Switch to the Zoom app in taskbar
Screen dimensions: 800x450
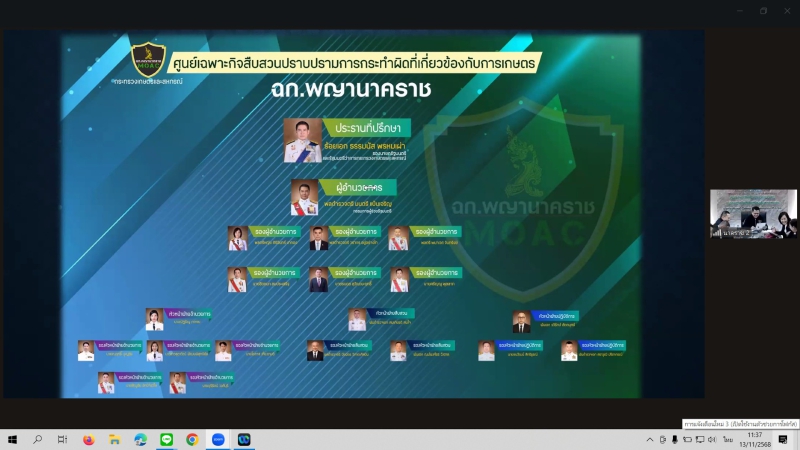(218, 439)
